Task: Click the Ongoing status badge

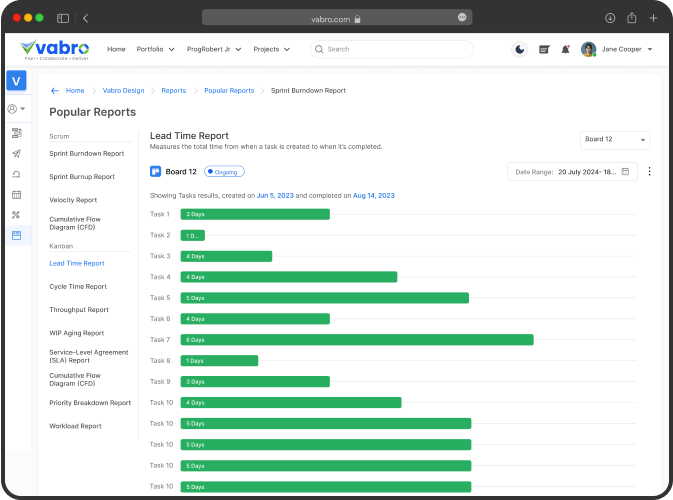Action: coord(224,172)
